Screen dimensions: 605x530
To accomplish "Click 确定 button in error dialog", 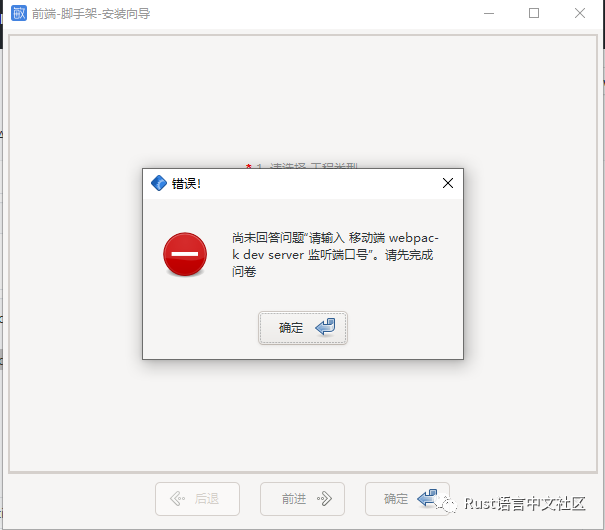I will [x=302, y=328].
